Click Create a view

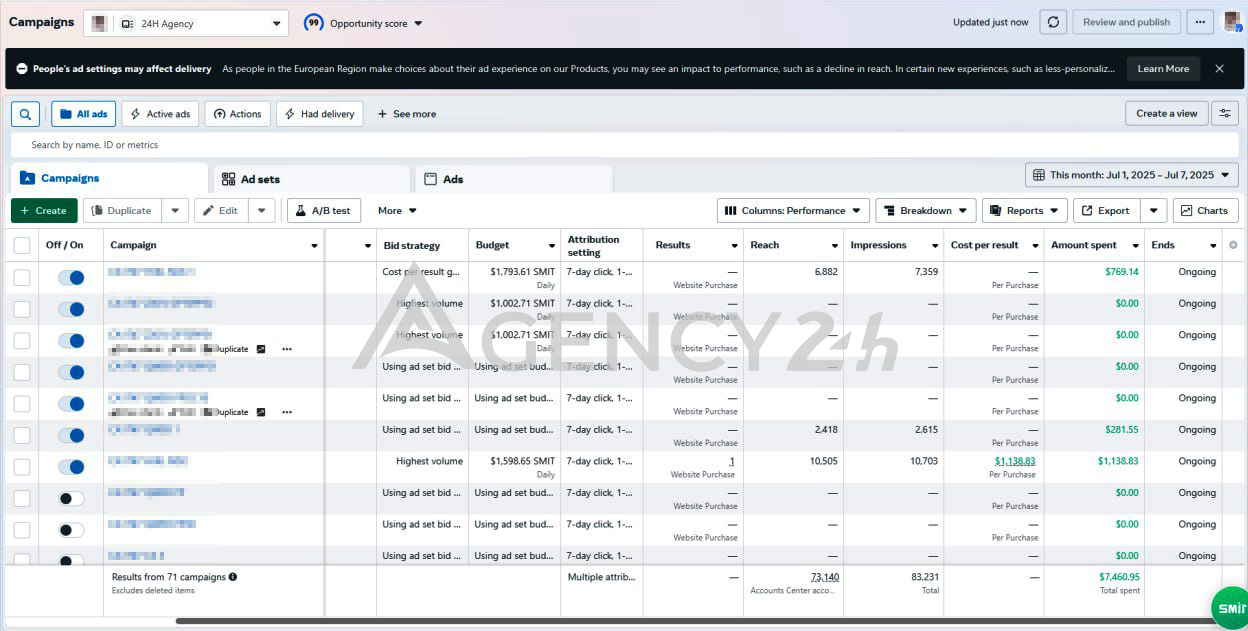pyautogui.click(x=1167, y=114)
